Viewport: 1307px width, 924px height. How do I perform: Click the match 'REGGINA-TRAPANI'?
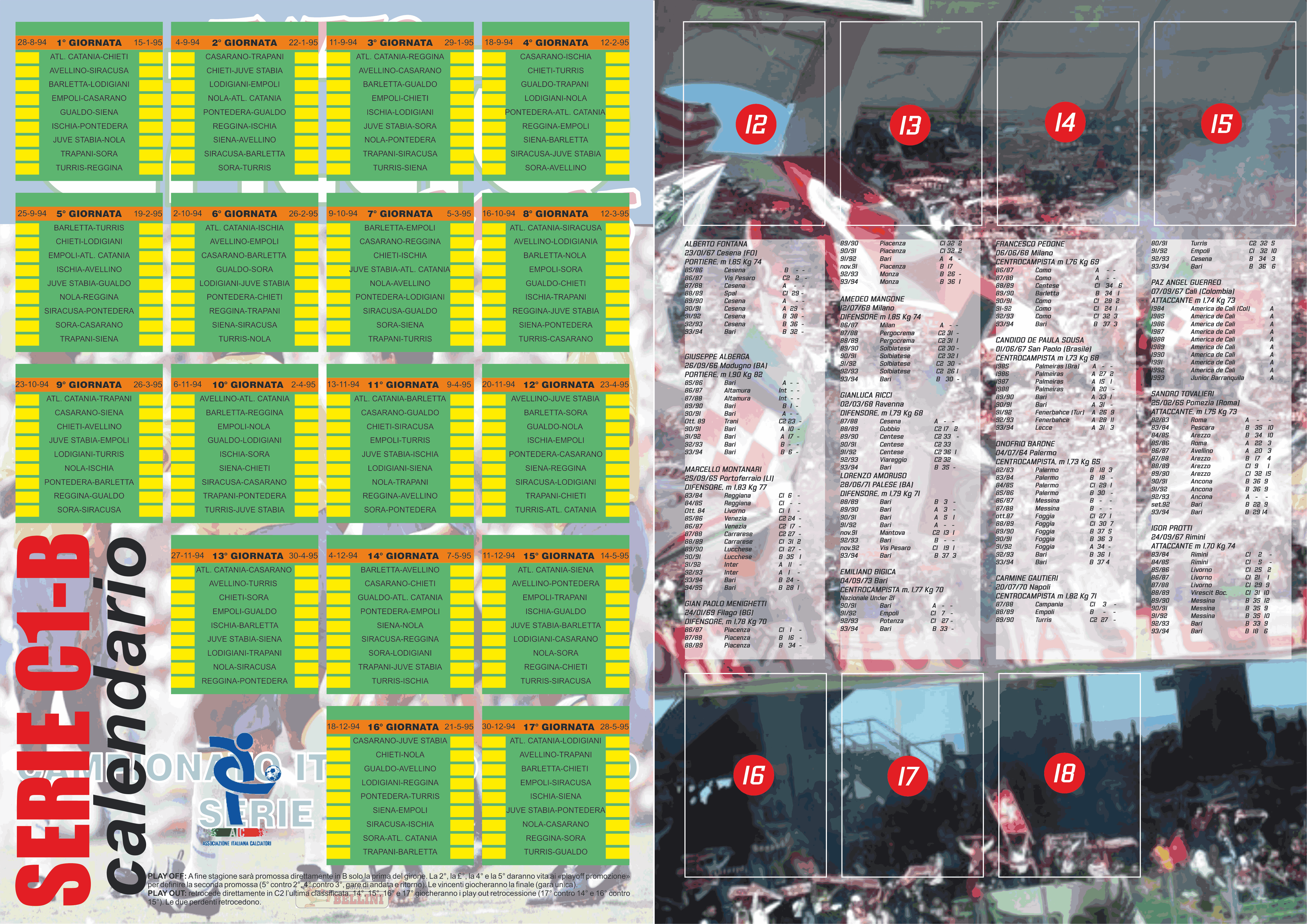[244, 312]
